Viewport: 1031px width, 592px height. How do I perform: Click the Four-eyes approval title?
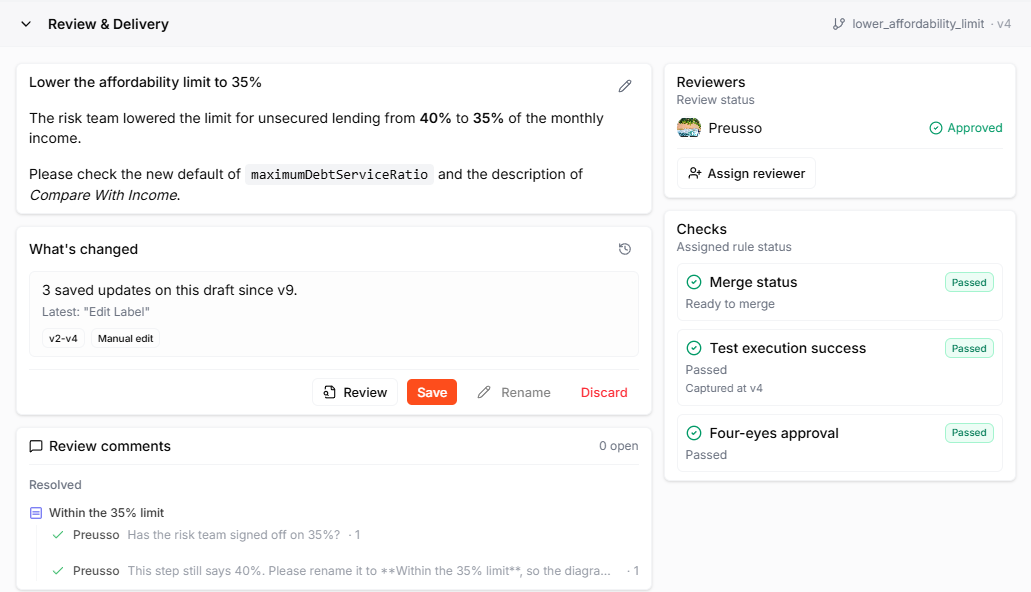[774, 433]
